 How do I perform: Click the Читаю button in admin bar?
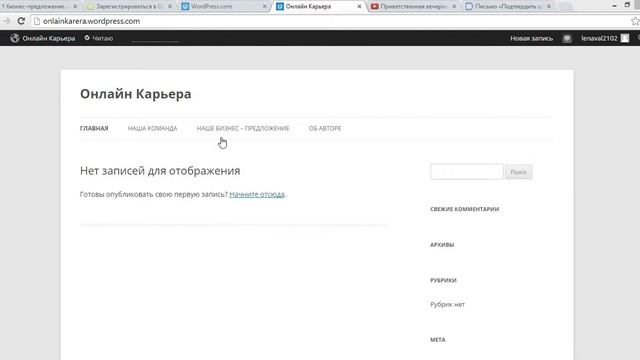[99, 38]
